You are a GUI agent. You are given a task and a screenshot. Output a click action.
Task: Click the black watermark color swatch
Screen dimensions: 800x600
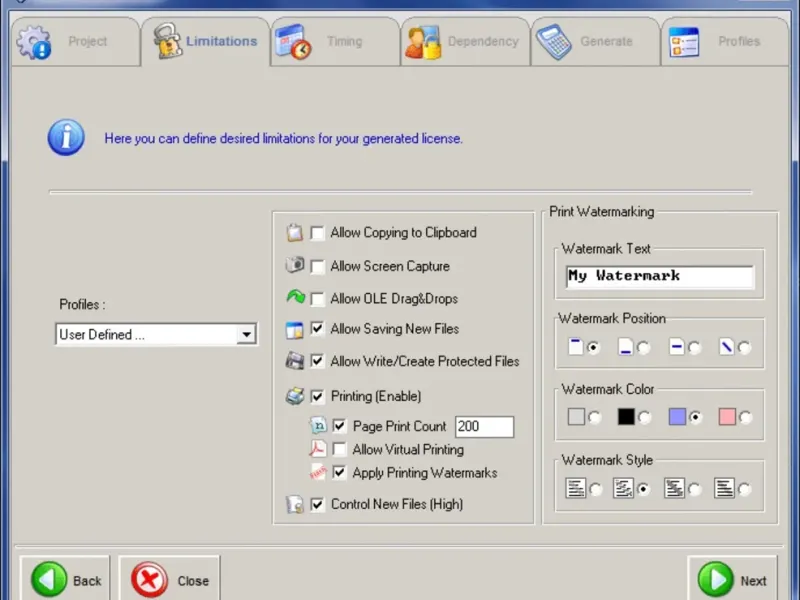coord(626,417)
